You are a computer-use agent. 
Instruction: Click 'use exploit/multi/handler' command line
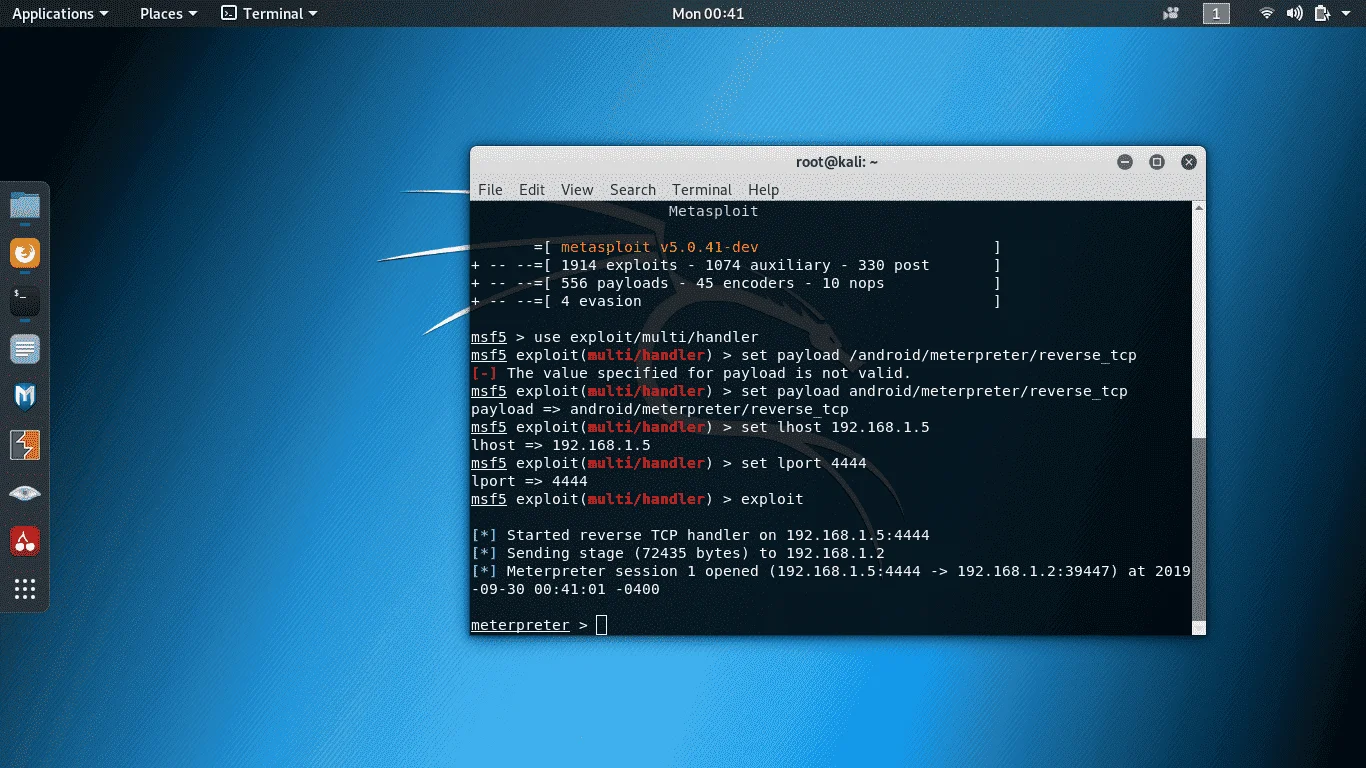[646, 337]
